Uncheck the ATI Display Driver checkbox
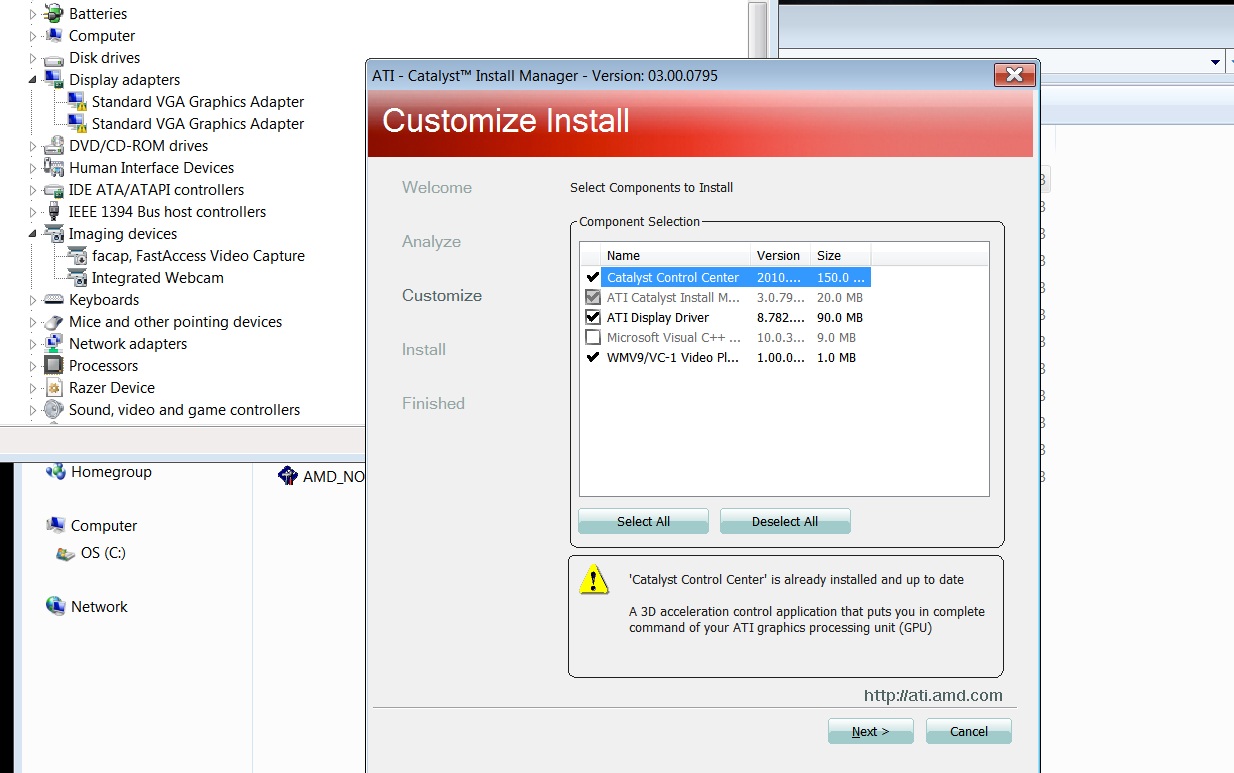The image size is (1234, 773). (x=592, y=317)
